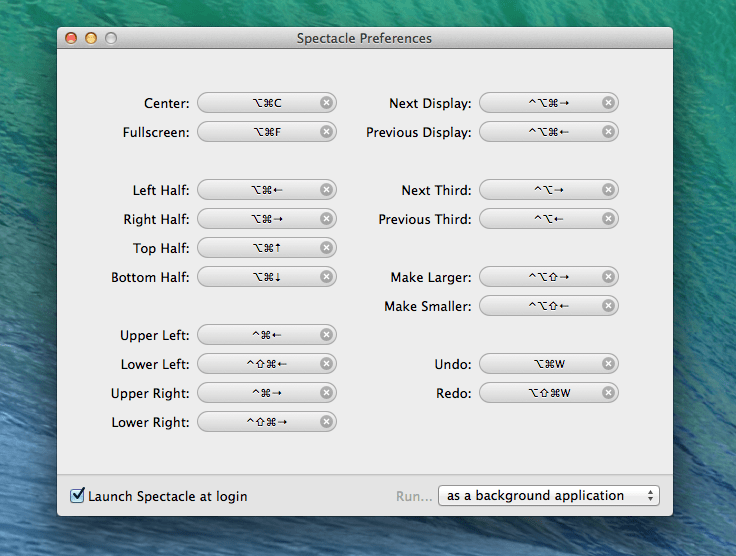Image resolution: width=736 pixels, height=556 pixels.
Task: Click the Redo shortcut field
Action: (x=549, y=393)
